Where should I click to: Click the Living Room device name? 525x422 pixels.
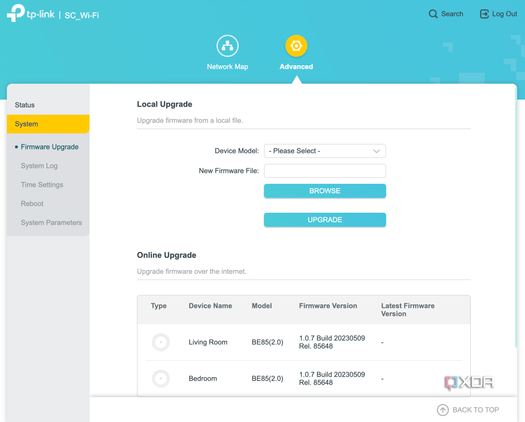point(208,342)
